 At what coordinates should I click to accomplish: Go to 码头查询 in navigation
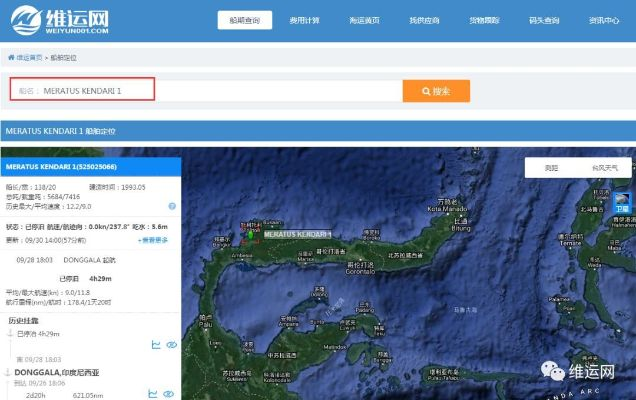point(543,20)
